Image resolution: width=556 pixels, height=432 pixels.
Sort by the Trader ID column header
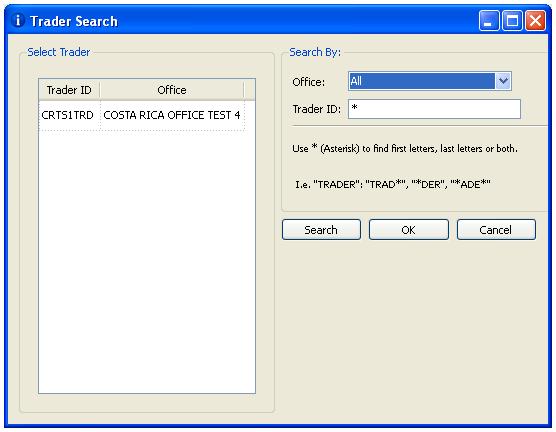click(69, 90)
